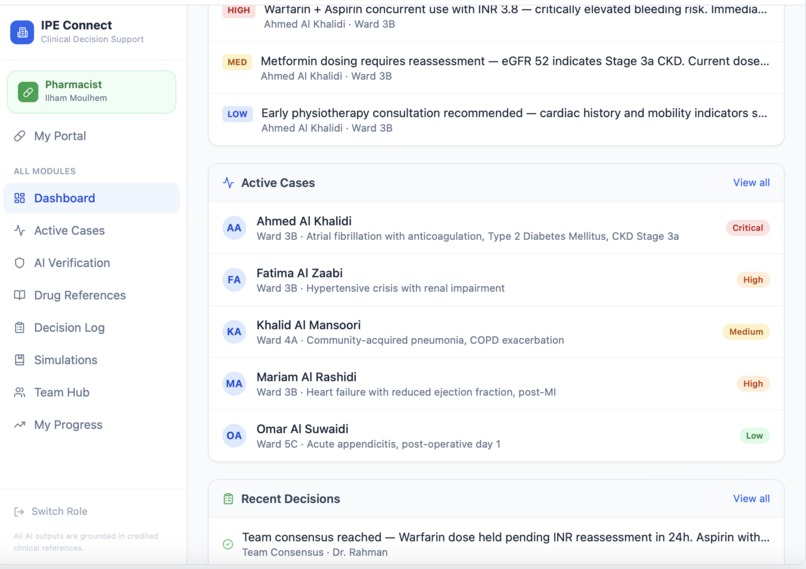Click the HIGH tag on the Warfarin alert
Image resolution: width=806 pixels, height=569 pixels.
coord(239,10)
